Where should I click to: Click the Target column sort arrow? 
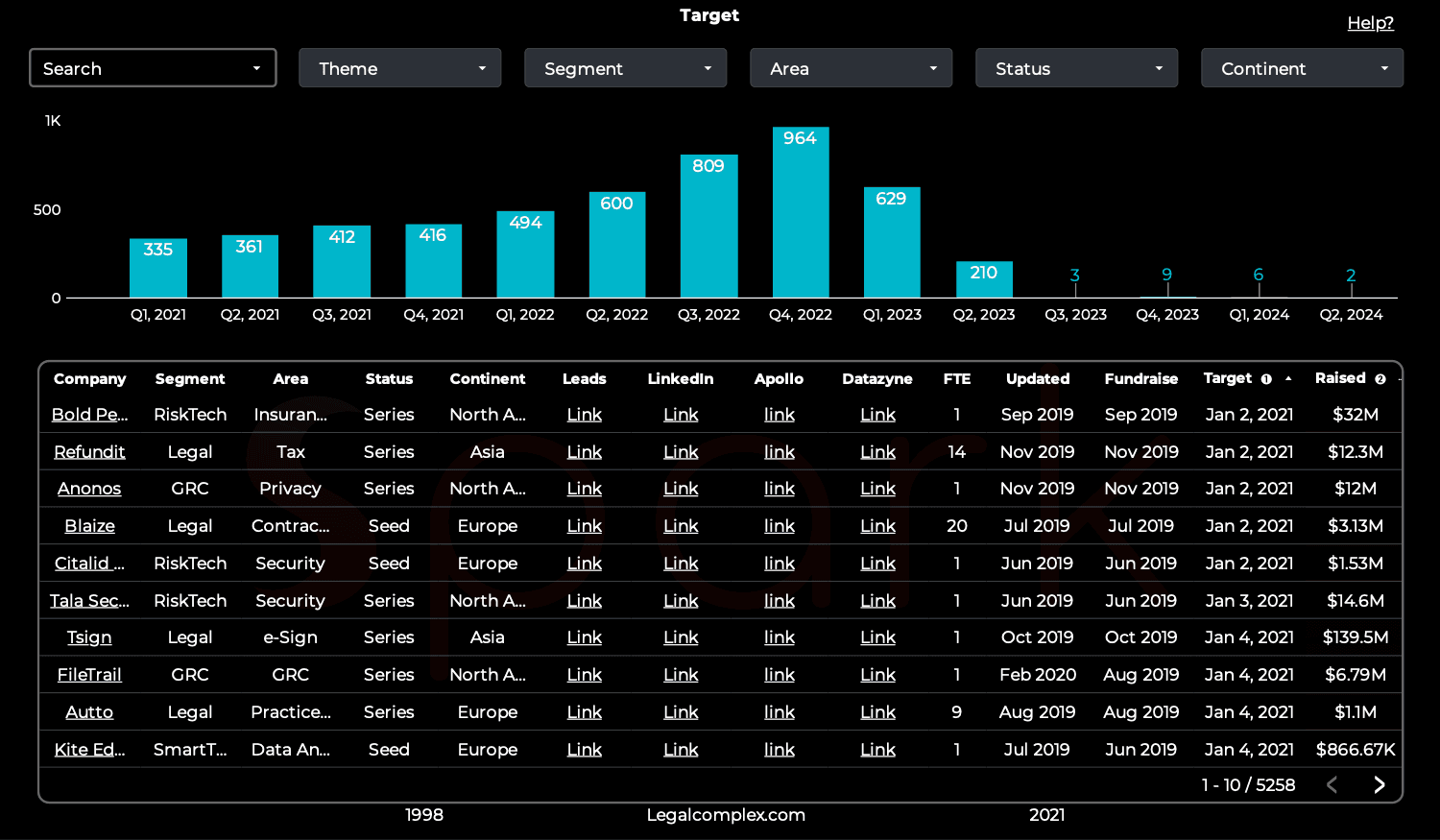point(1288,379)
